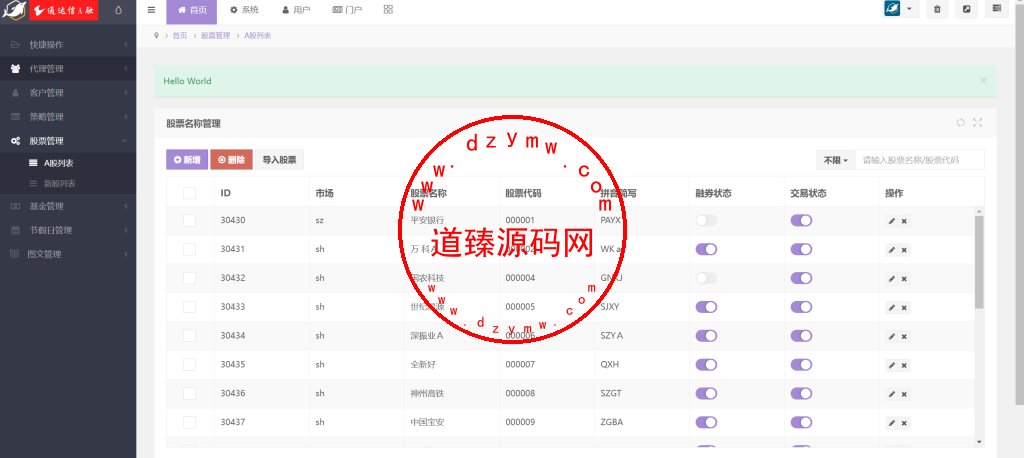Tick the checkbox for row 30436

click(189, 393)
